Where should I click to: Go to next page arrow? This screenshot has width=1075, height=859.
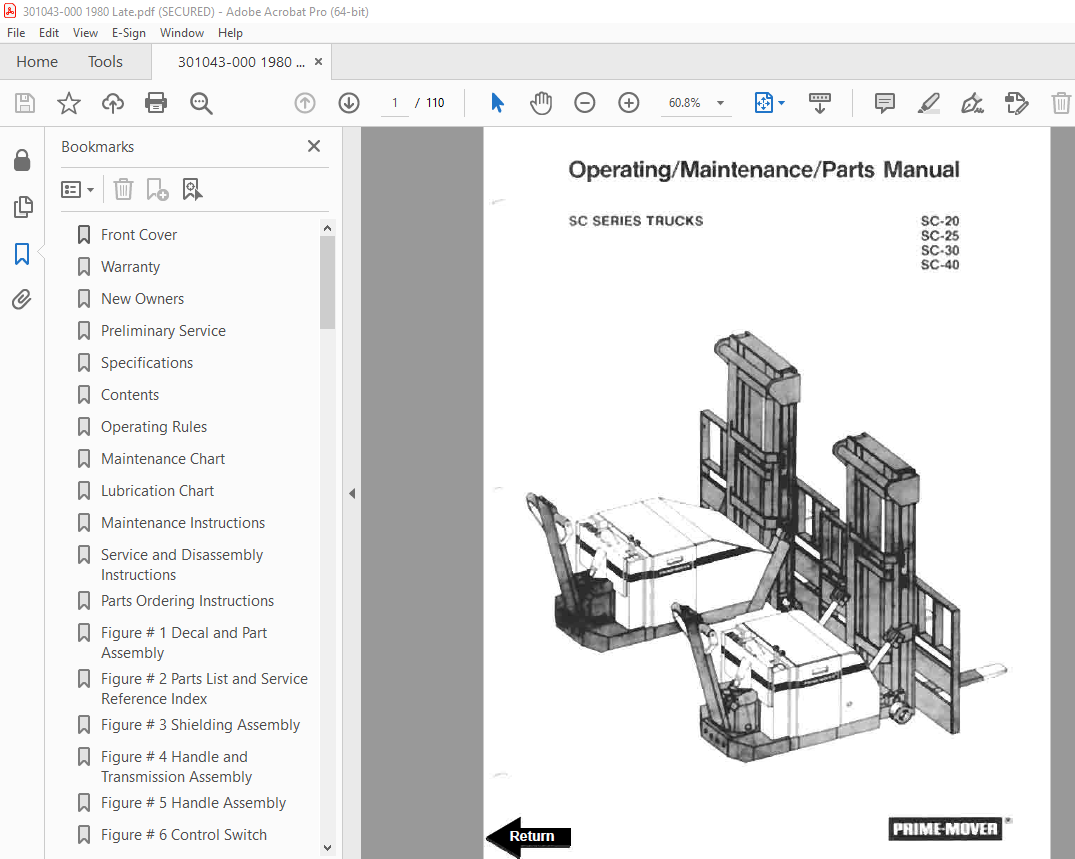coord(349,103)
